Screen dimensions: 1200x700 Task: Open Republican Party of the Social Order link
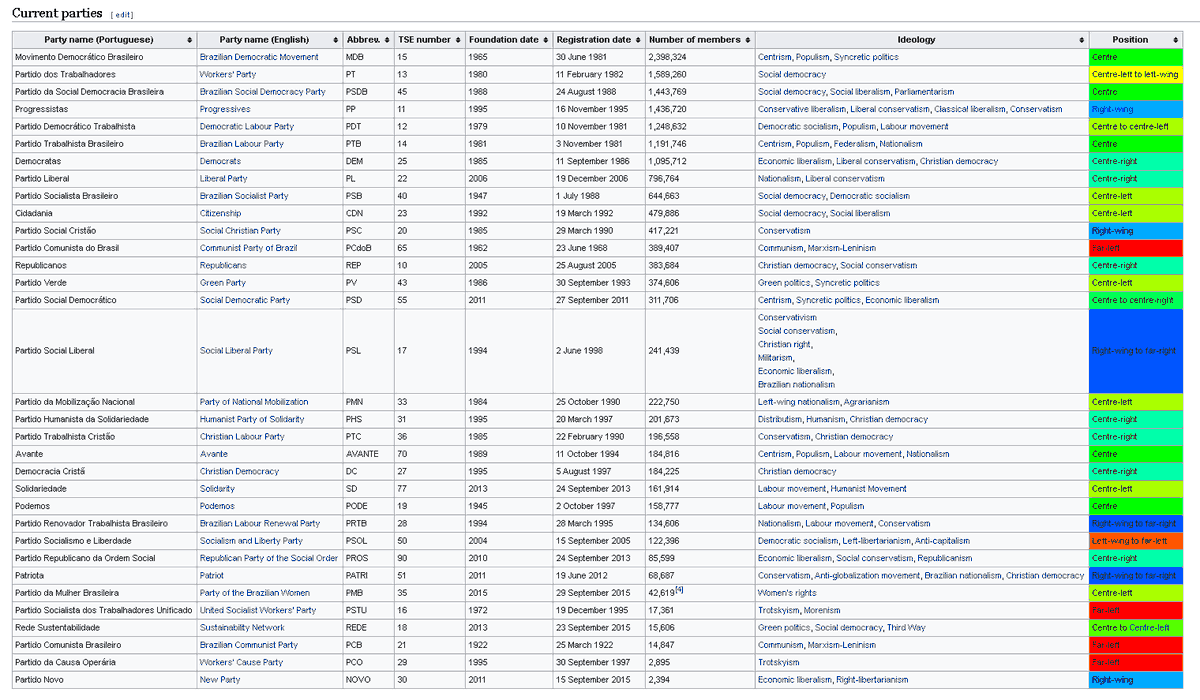coord(269,558)
